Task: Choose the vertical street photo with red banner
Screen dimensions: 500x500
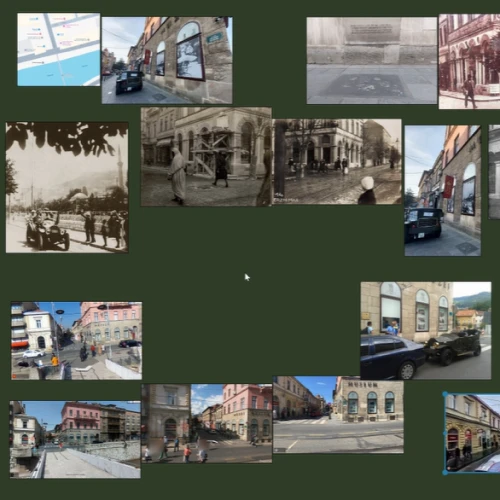Action: coord(443,191)
